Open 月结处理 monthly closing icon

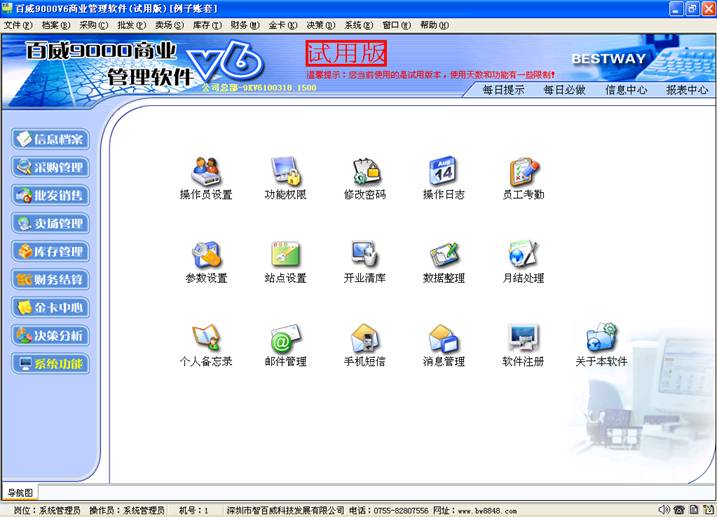pyautogui.click(x=524, y=254)
